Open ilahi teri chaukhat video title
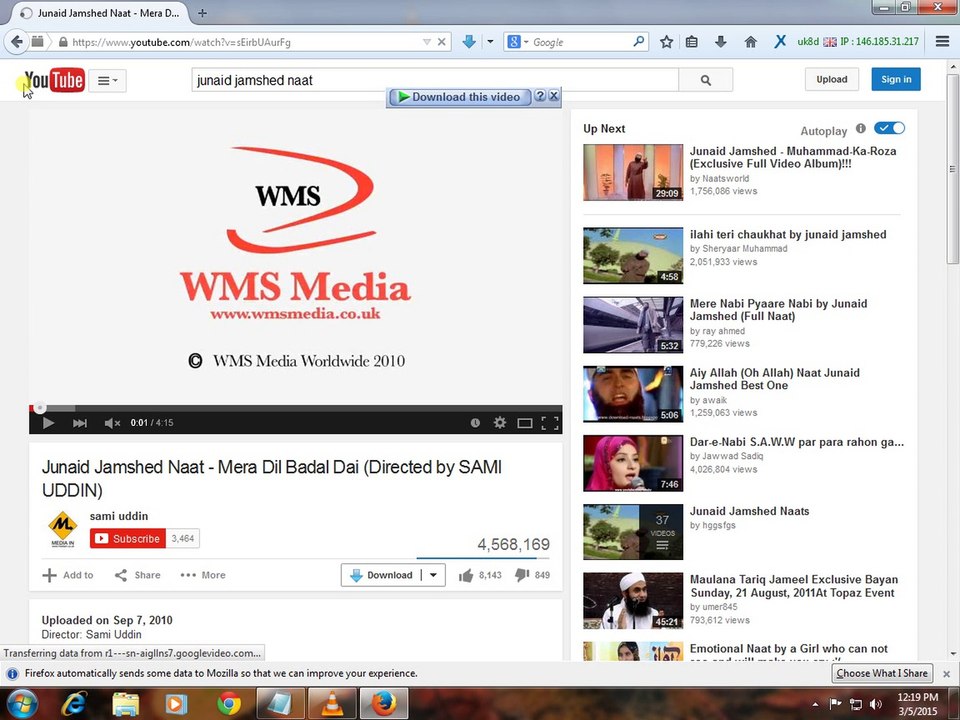 tap(788, 234)
